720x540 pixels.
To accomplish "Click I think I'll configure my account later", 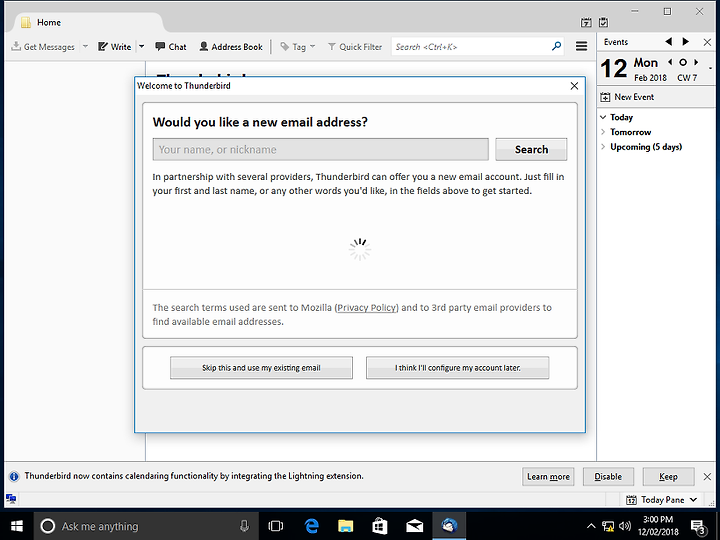I will coord(457,368).
